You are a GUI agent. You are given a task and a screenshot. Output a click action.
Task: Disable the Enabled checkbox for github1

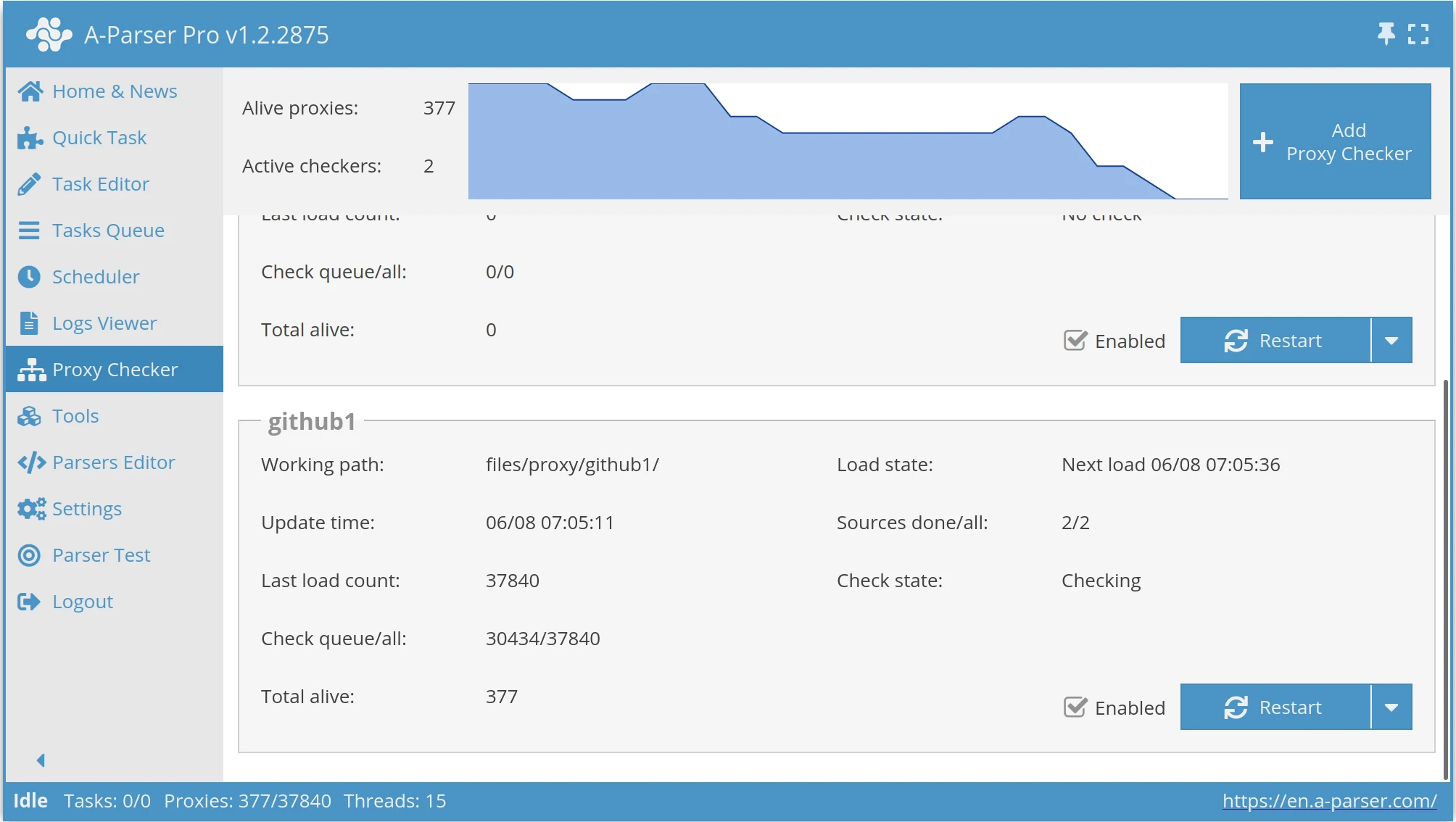pos(1076,707)
